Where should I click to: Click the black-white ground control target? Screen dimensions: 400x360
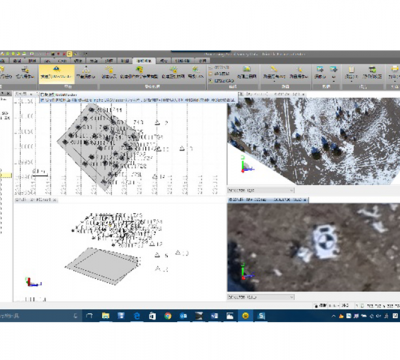point(326,242)
